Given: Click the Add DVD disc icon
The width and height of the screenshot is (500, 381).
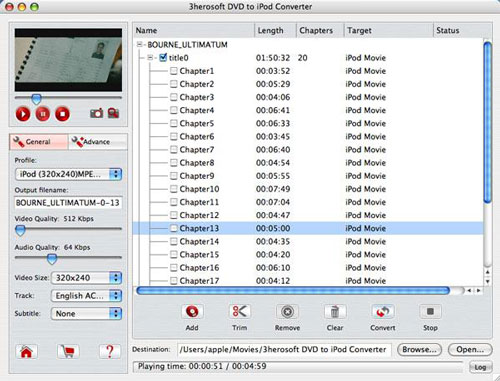Looking at the screenshot, I should point(192,312).
